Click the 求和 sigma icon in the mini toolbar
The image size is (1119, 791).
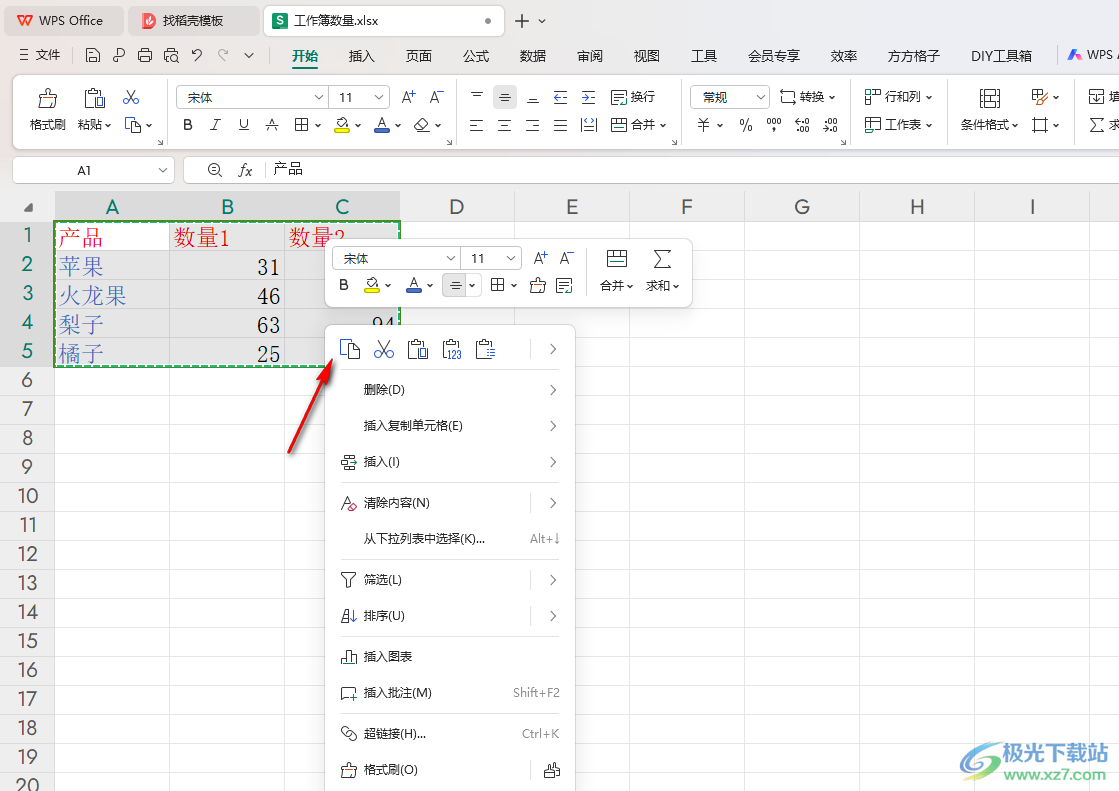tap(662, 259)
